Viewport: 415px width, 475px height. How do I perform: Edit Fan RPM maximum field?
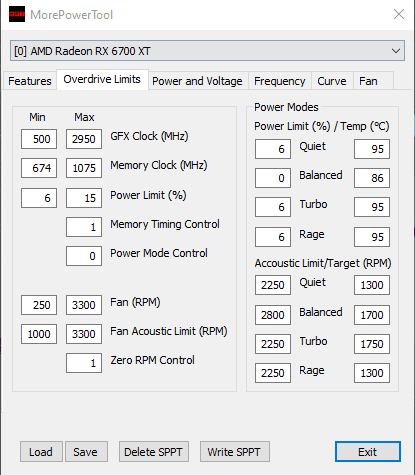84,305
